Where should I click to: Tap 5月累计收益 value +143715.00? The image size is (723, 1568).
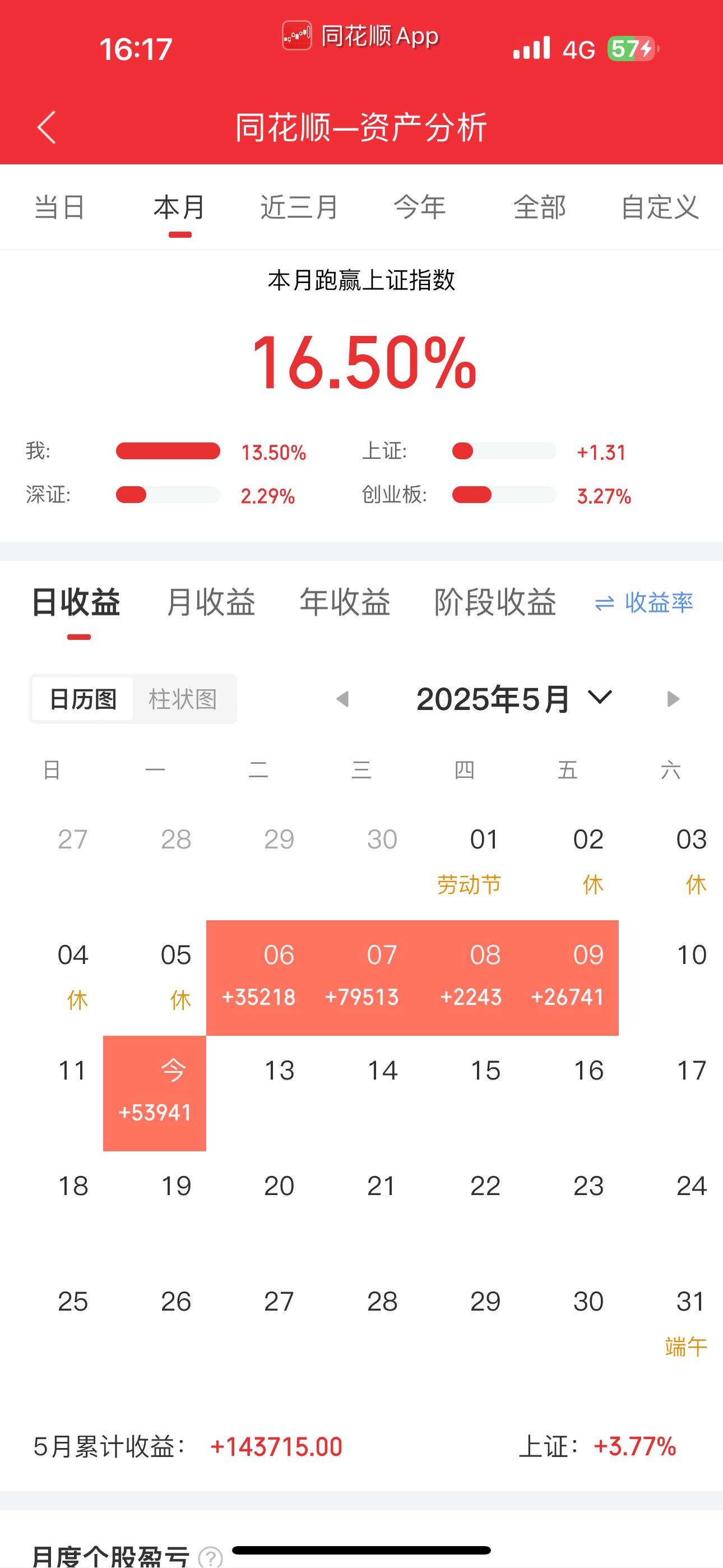pyautogui.click(x=276, y=1446)
